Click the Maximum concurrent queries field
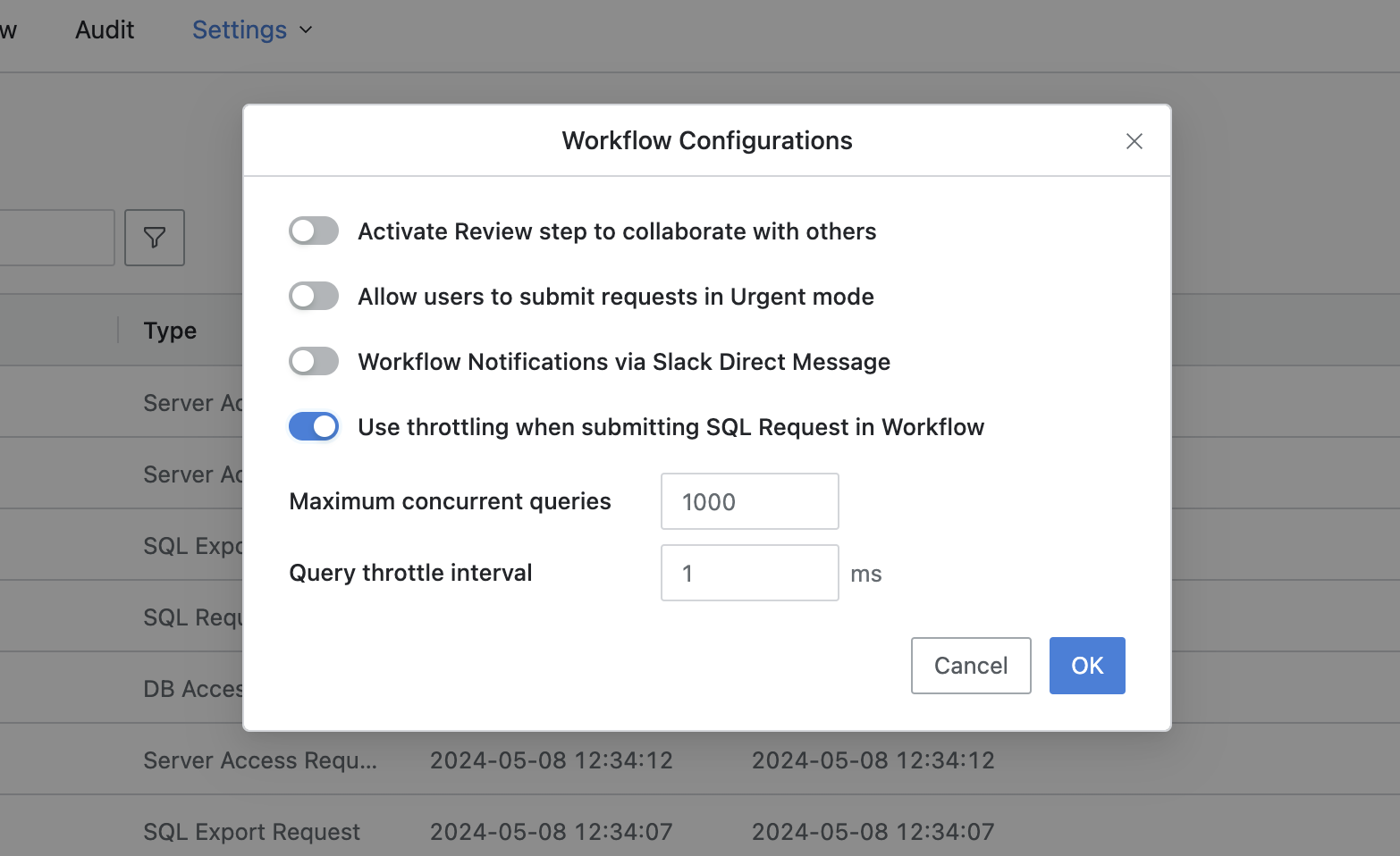This screenshot has height=856, width=1400. click(750, 501)
